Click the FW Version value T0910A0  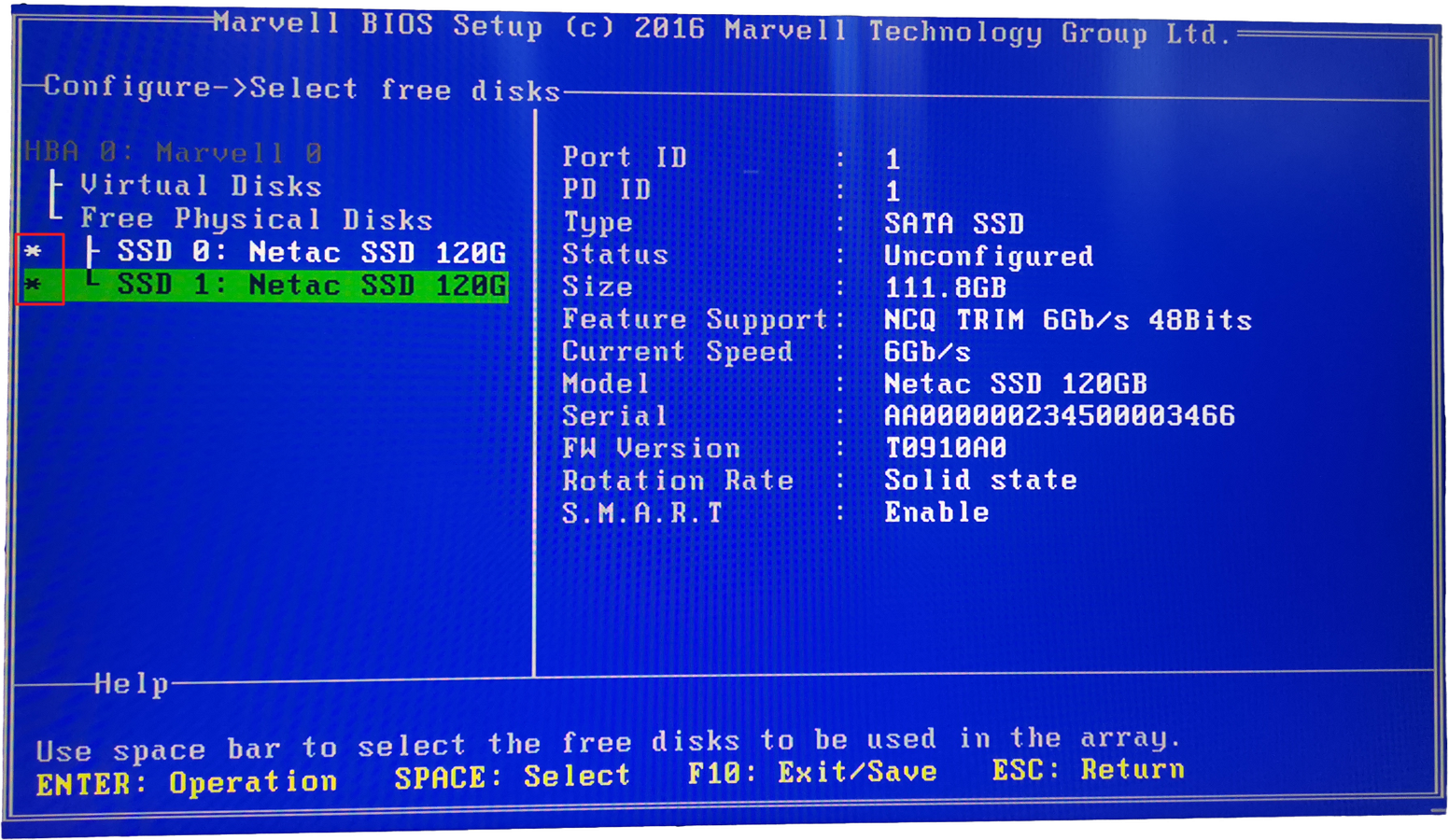[x=945, y=448]
